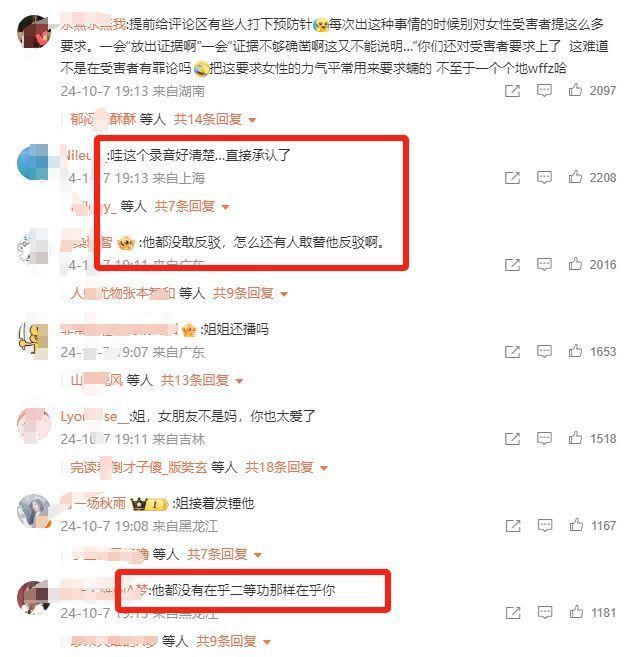Open the Lyo...se__ username link
This screenshot has width=637, height=657.
coord(94,416)
